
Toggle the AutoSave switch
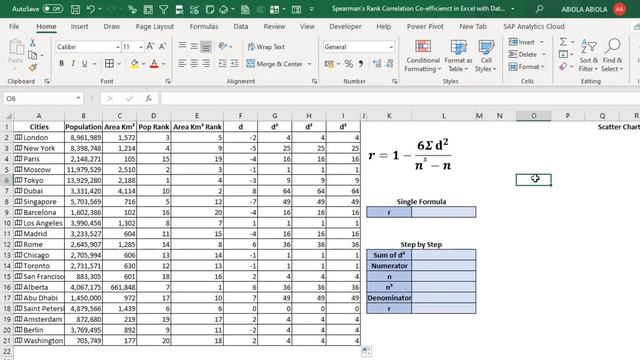[x=53, y=9]
